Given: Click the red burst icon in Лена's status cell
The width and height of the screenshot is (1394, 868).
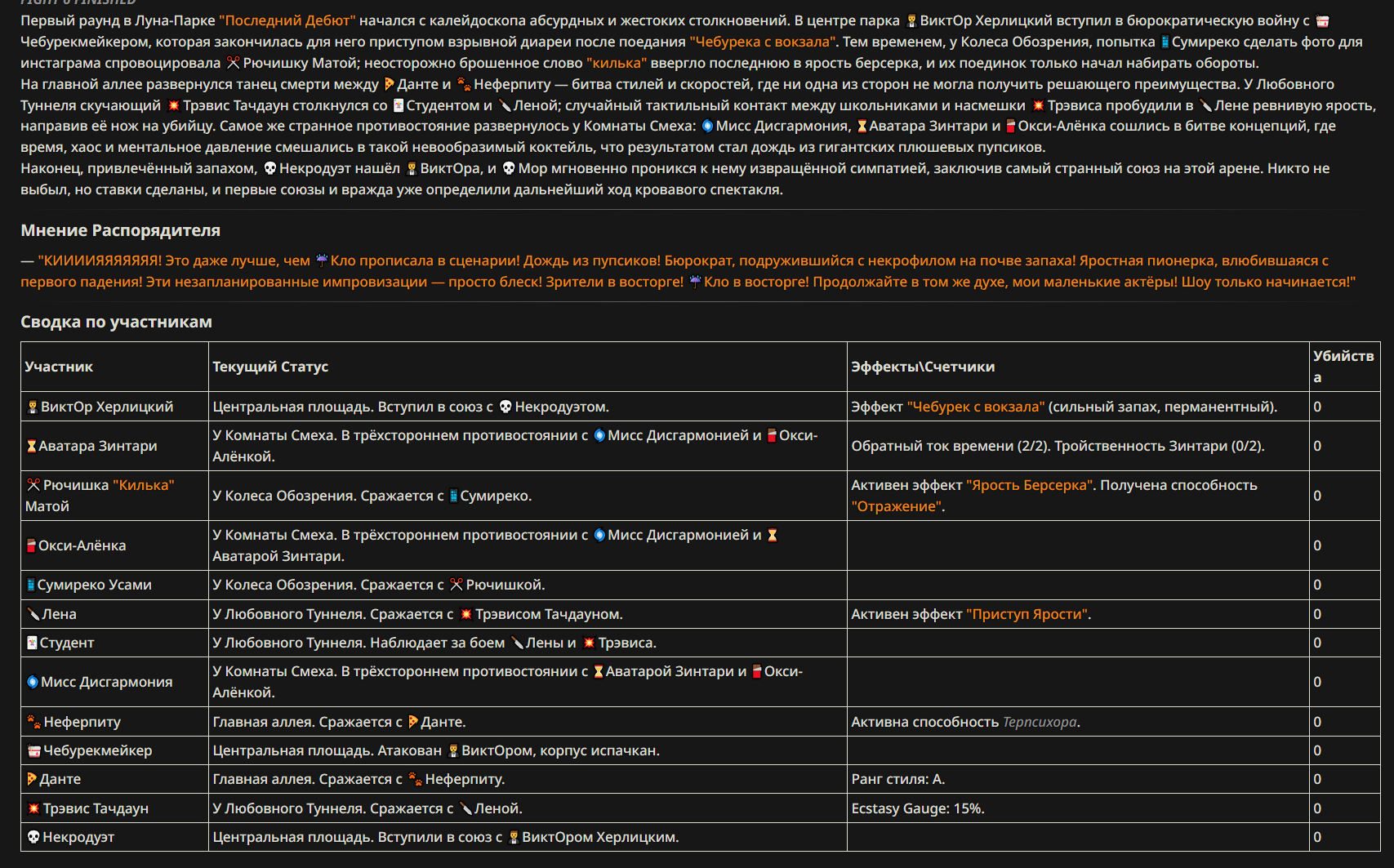Looking at the screenshot, I should click(x=466, y=614).
